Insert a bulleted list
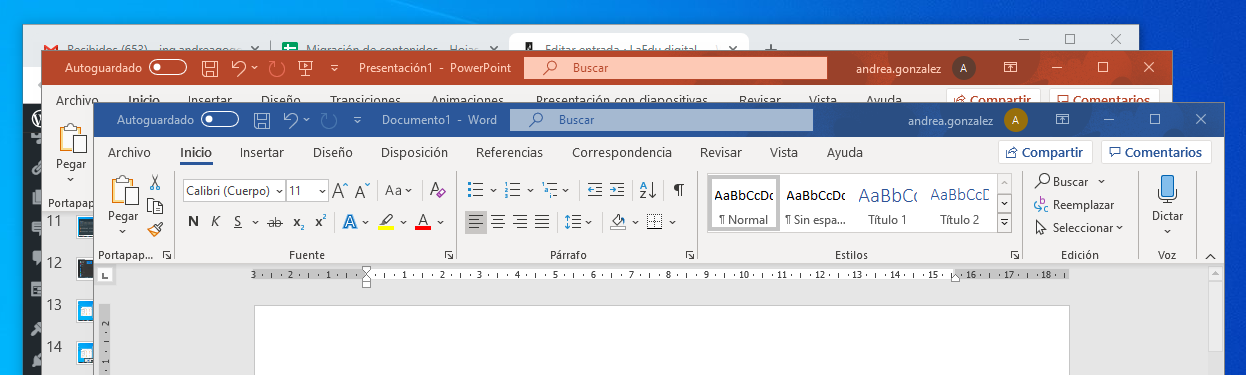The height and width of the screenshot is (375, 1246). pos(476,190)
